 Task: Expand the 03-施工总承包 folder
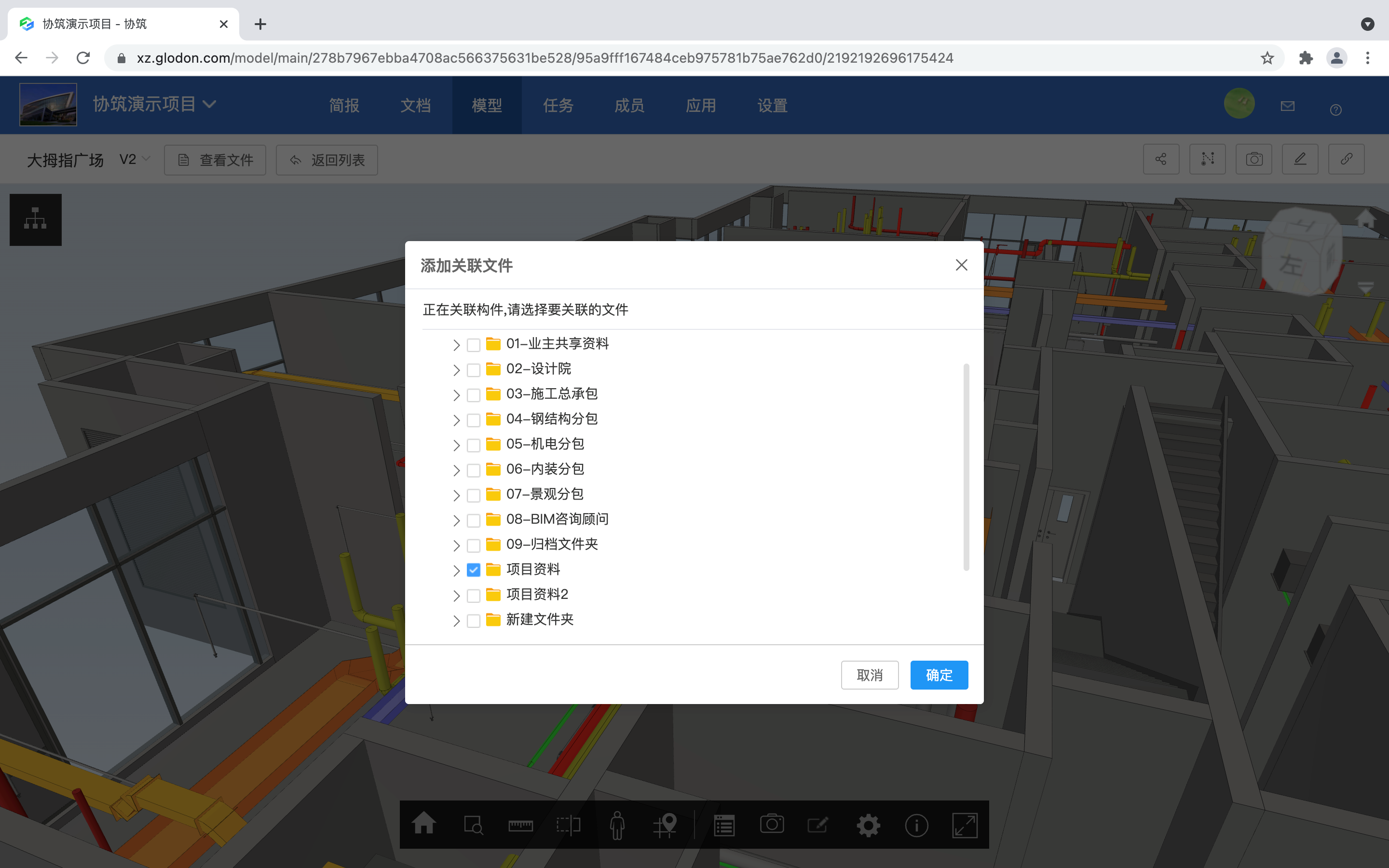[456, 395]
